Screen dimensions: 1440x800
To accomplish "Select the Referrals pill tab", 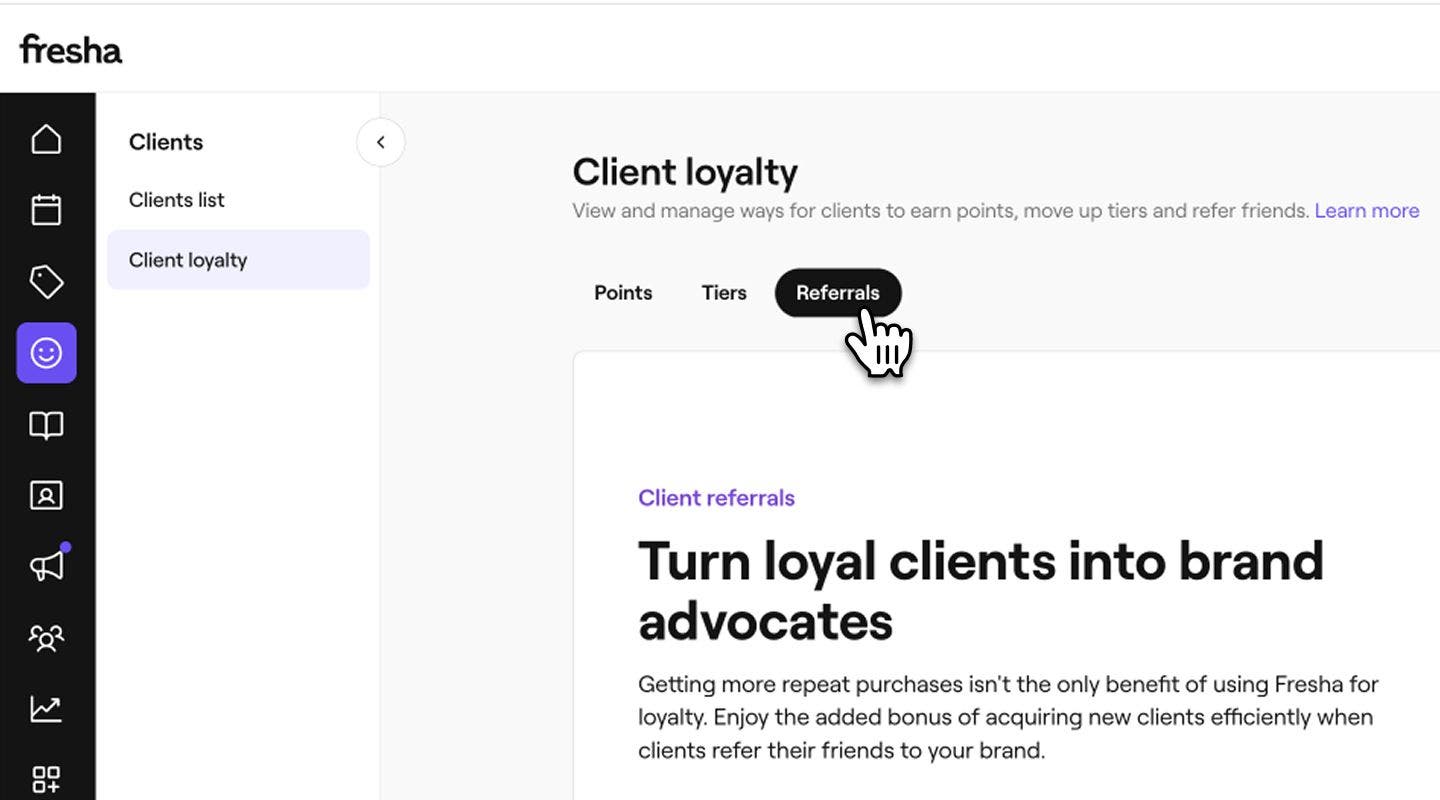I will tap(838, 292).
